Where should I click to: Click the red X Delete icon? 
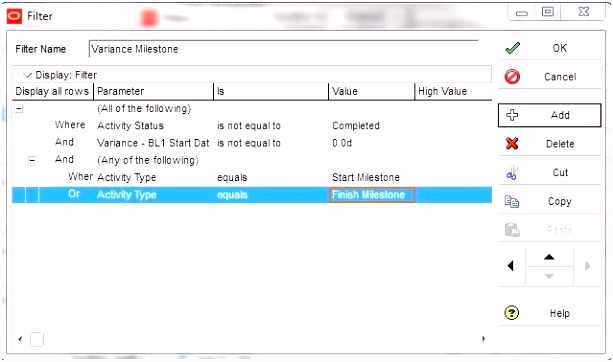[x=512, y=143]
